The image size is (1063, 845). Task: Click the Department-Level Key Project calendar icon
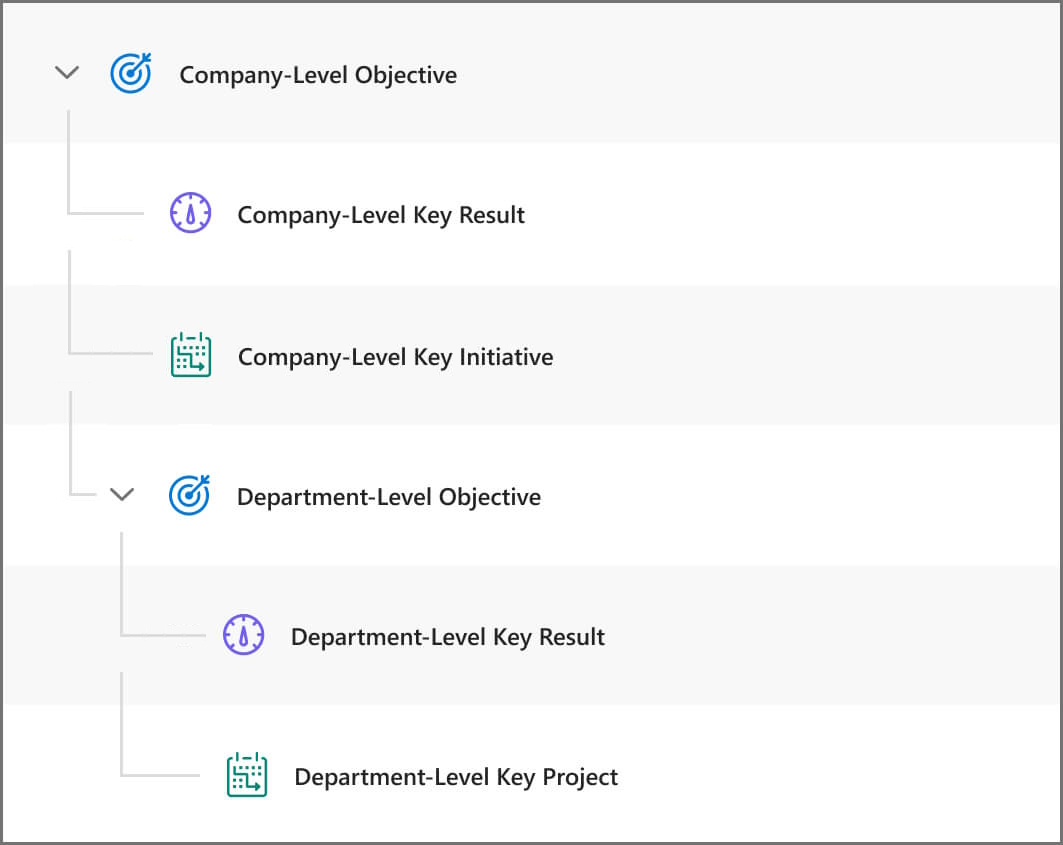pos(247,774)
